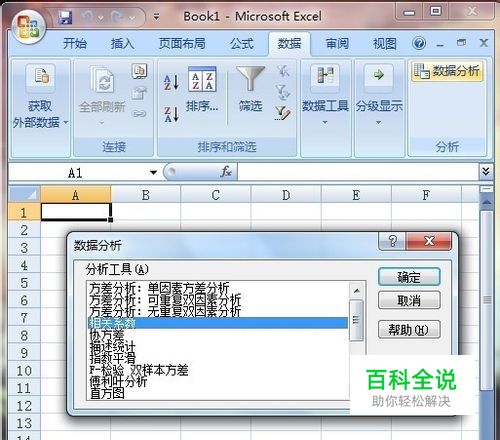Expand the 分级显示 dropdown arrow
500x440 pixels.
[x=378, y=122]
